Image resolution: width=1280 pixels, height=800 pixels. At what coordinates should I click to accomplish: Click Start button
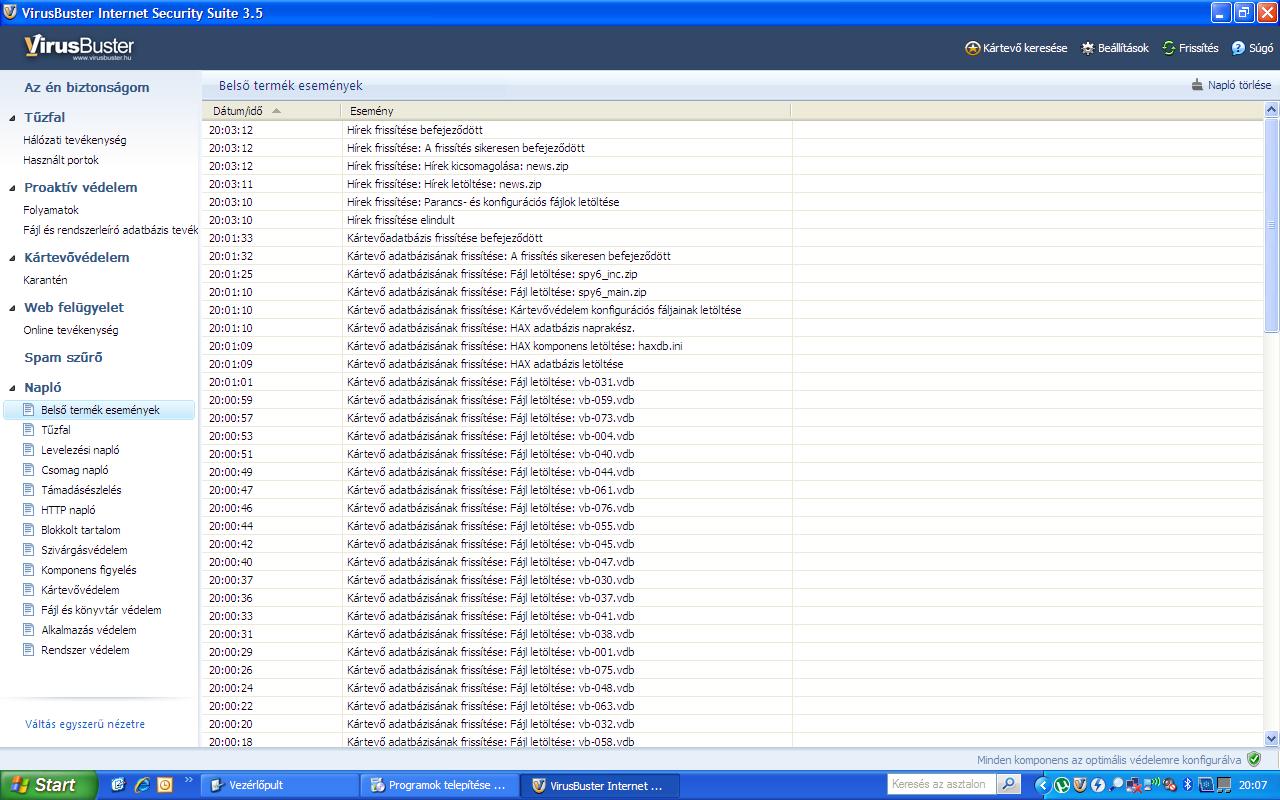pos(49,785)
